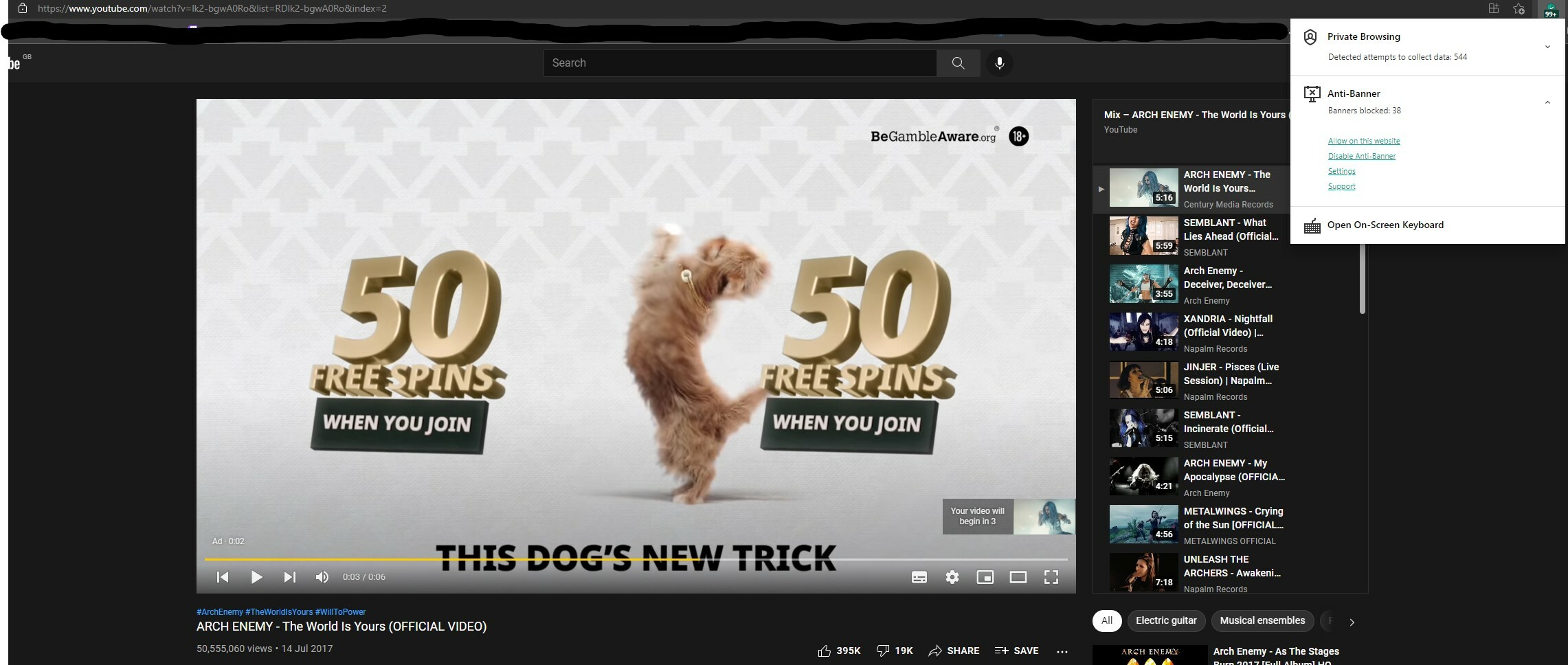The image size is (1568, 665).
Task: Switch the player to miniplayer mode
Action: tap(985, 577)
